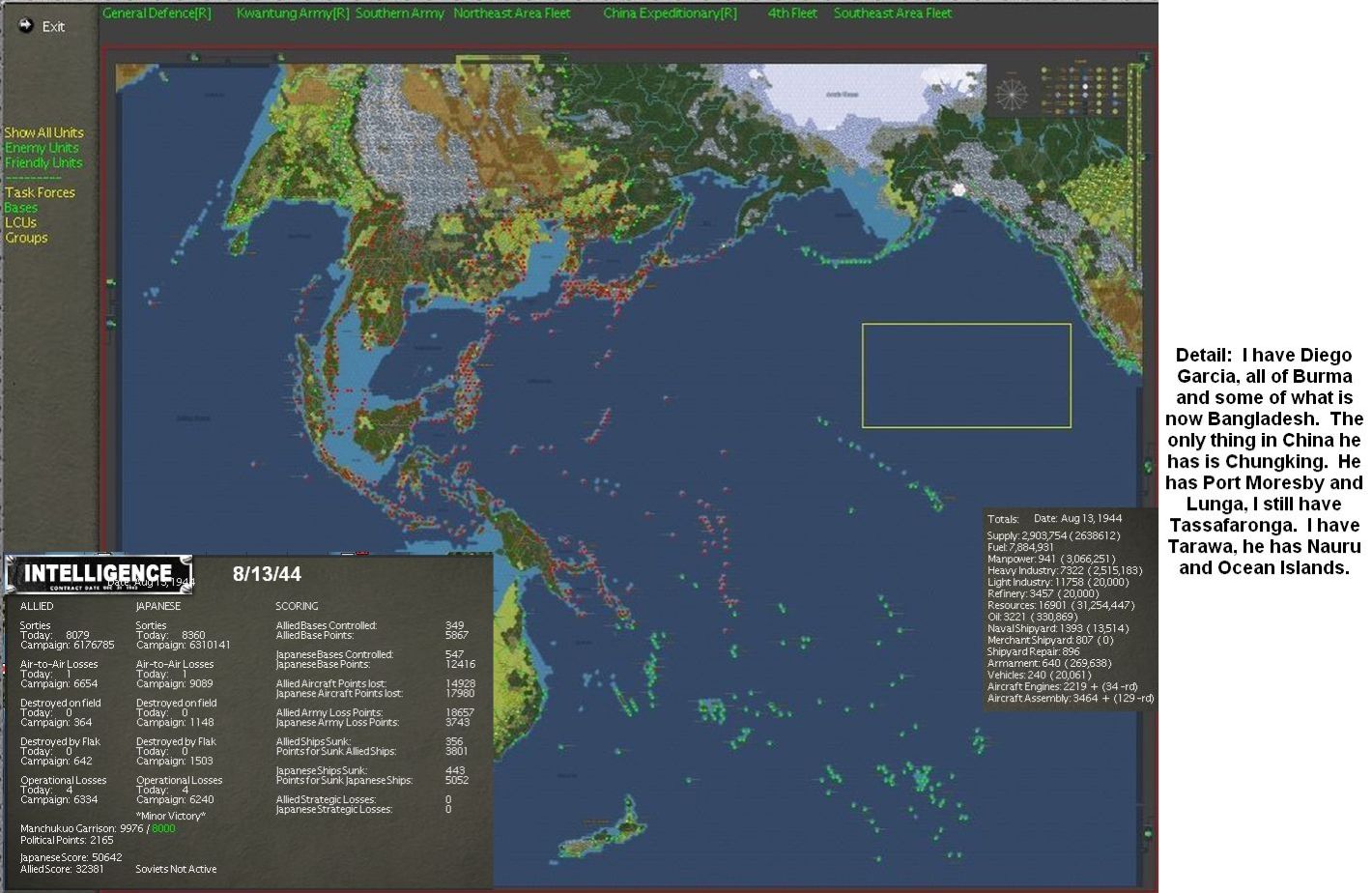Viewport: 1372px width, 893px height.
Task: Click the Armament total line
Action: 1048,663
